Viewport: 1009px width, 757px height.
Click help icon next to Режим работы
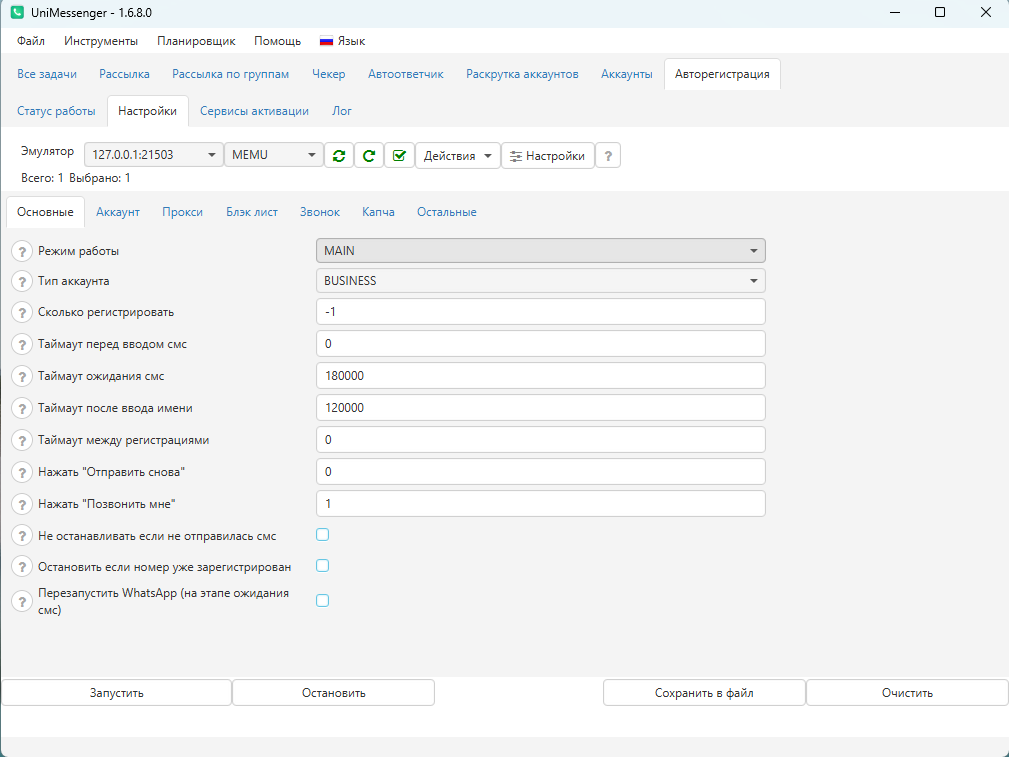click(22, 251)
